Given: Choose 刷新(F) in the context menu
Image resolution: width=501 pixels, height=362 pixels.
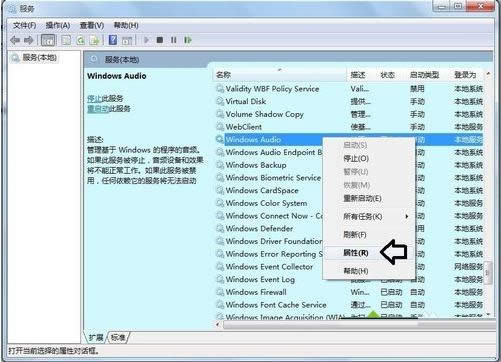Looking at the screenshot, I should [355, 235].
